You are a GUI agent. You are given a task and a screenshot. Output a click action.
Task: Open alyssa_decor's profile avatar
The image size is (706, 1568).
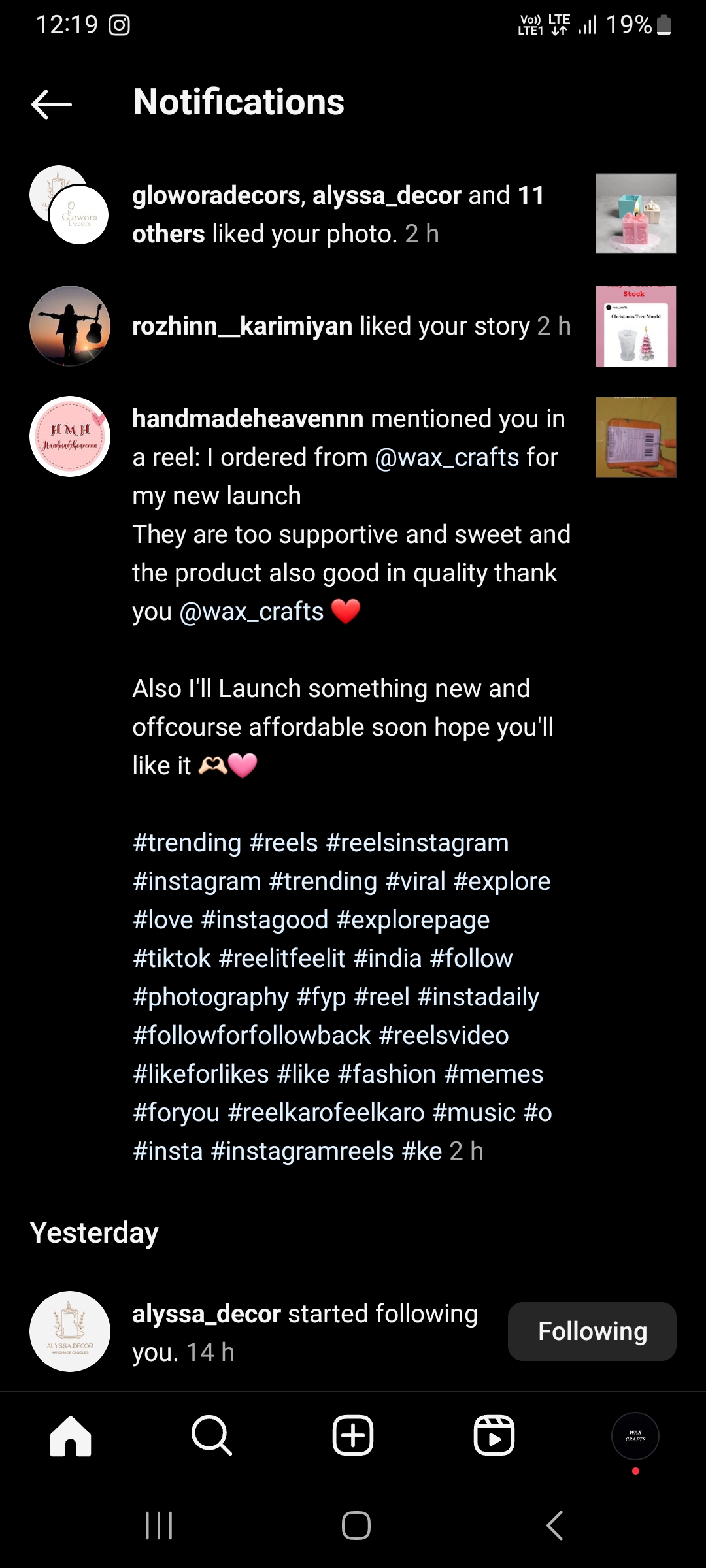pyautogui.click(x=70, y=1331)
